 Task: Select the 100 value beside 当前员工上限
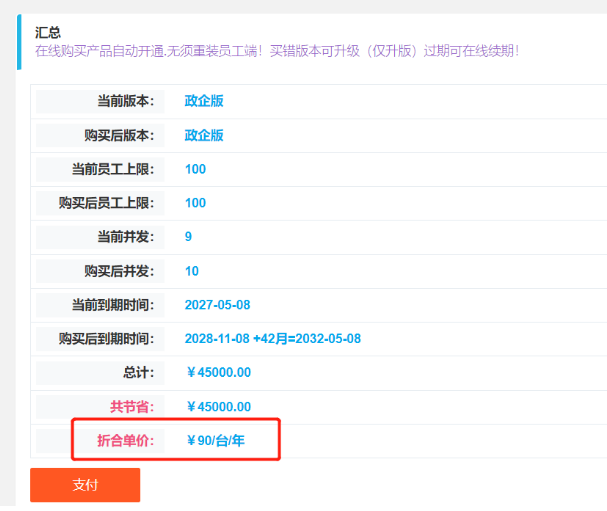[x=195, y=169]
